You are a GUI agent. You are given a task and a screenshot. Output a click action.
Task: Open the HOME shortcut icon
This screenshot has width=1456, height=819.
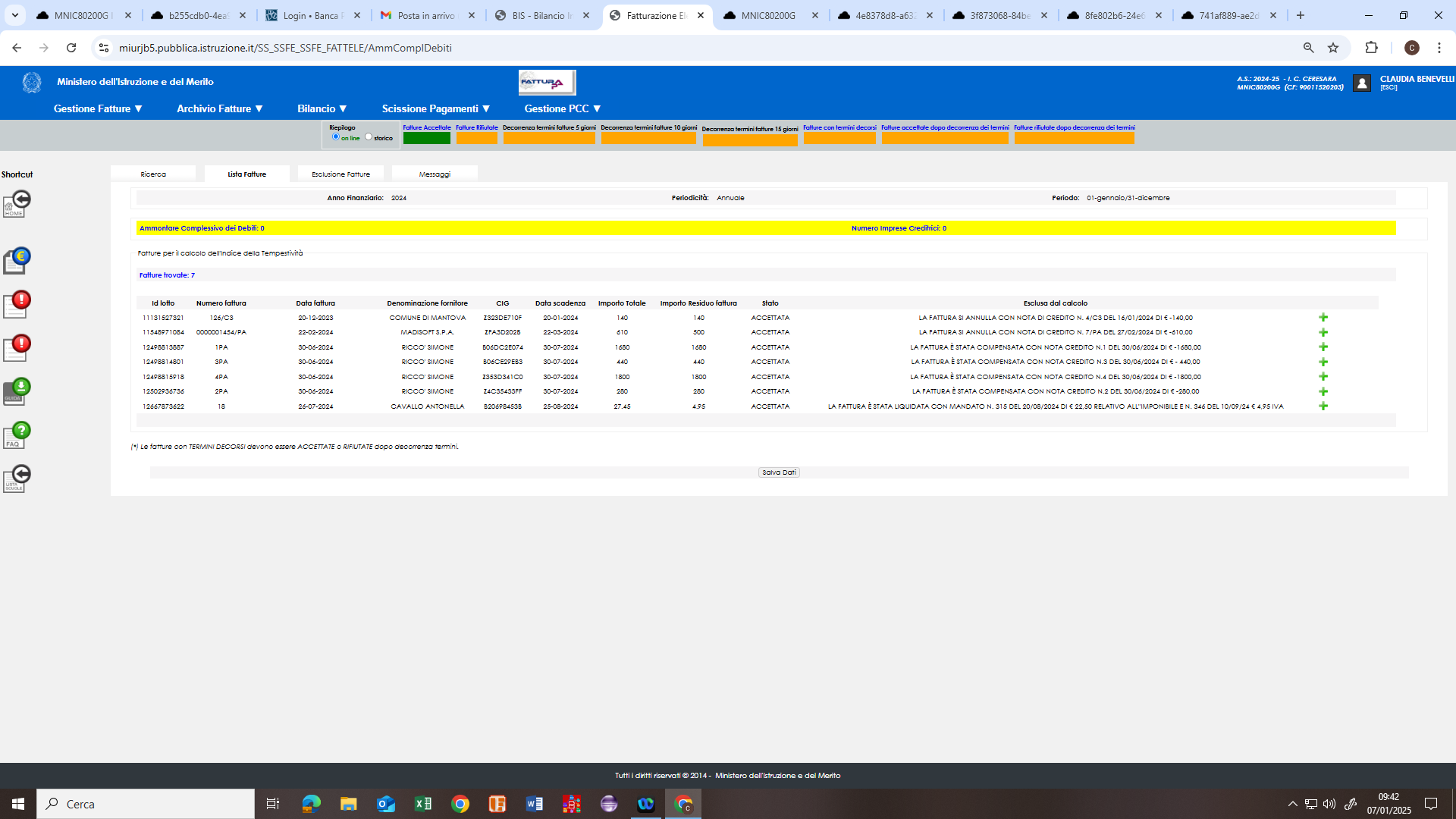coord(17,203)
